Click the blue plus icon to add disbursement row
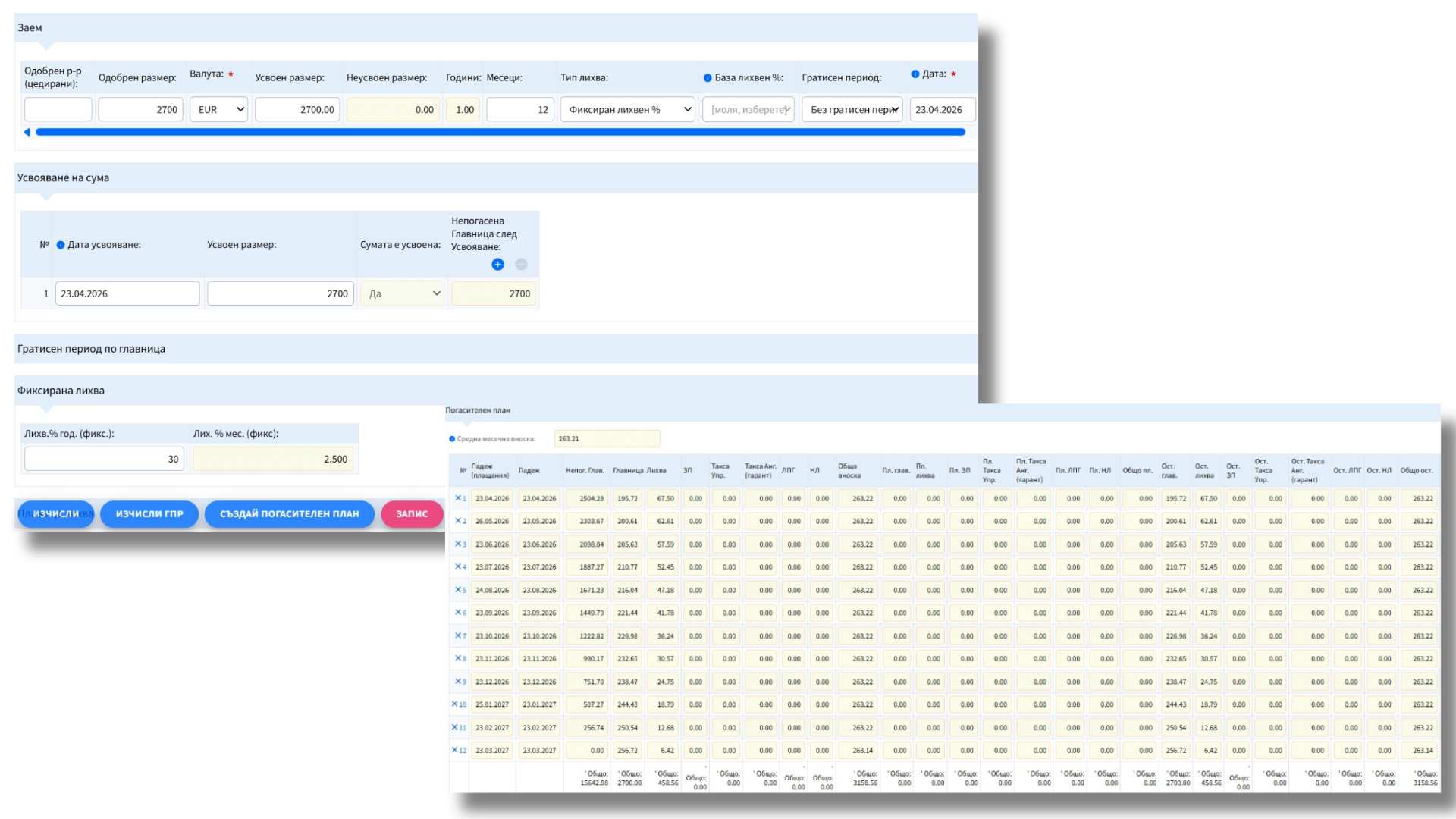The image size is (1456, 819). click(x=497, y=265)
